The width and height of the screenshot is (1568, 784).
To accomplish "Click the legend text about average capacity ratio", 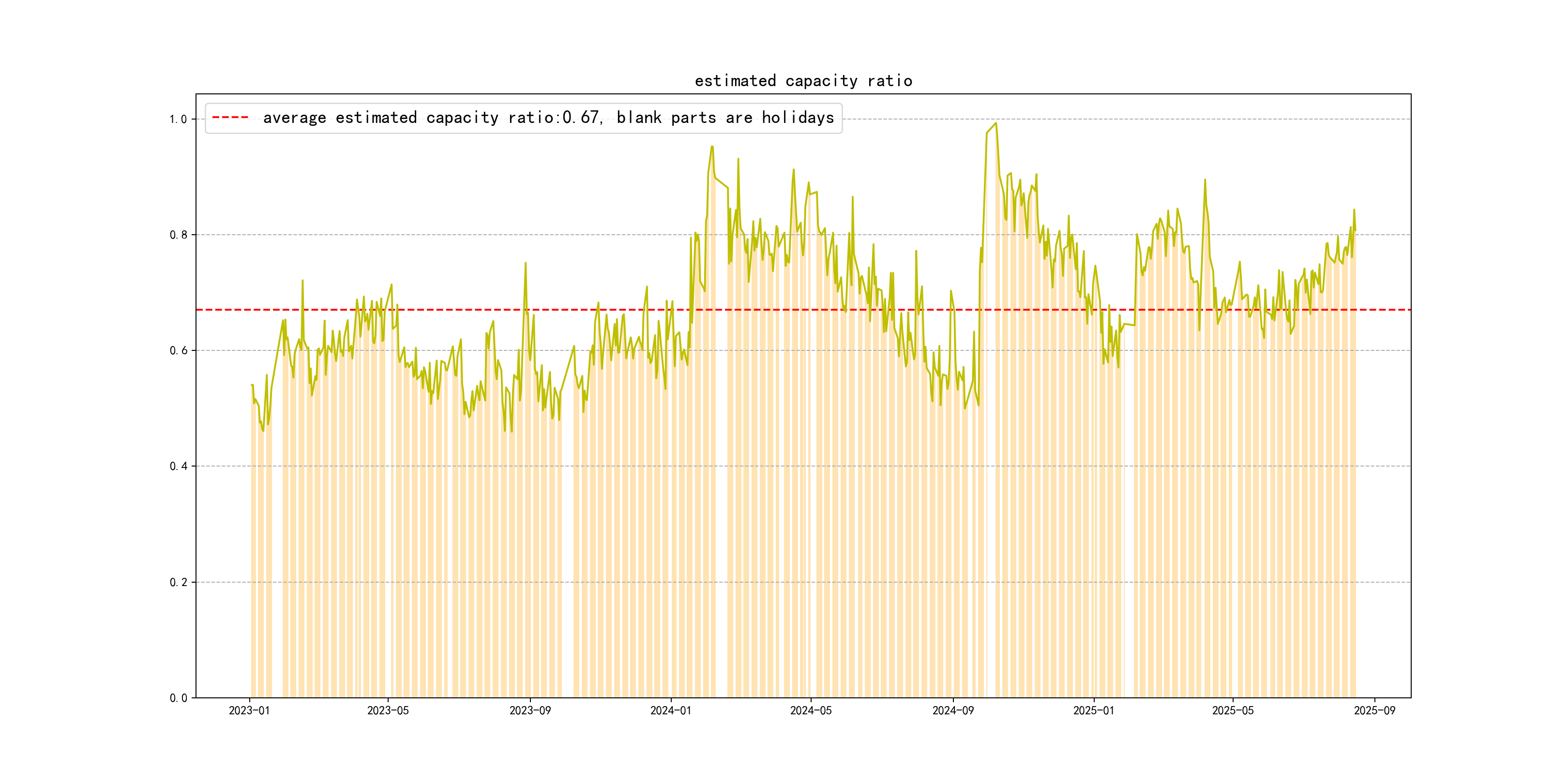I will pyautogui.click(x=548, y=118).
